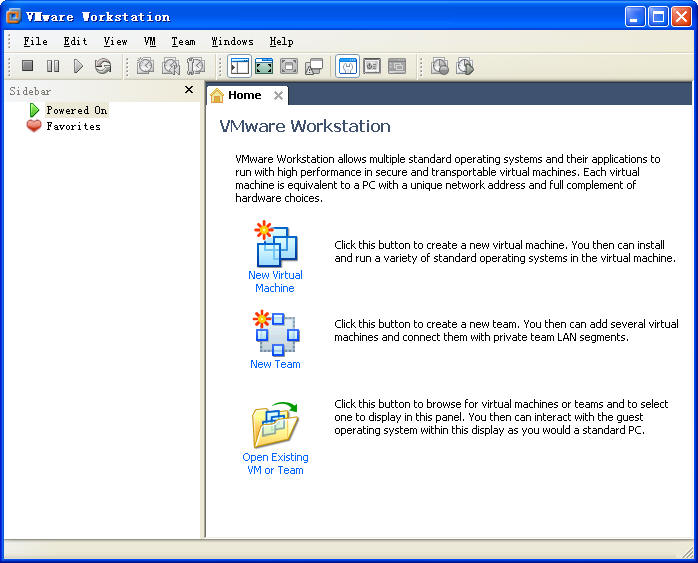
Task: Select Powered On in the sidebar
Action: coord(77,110)
